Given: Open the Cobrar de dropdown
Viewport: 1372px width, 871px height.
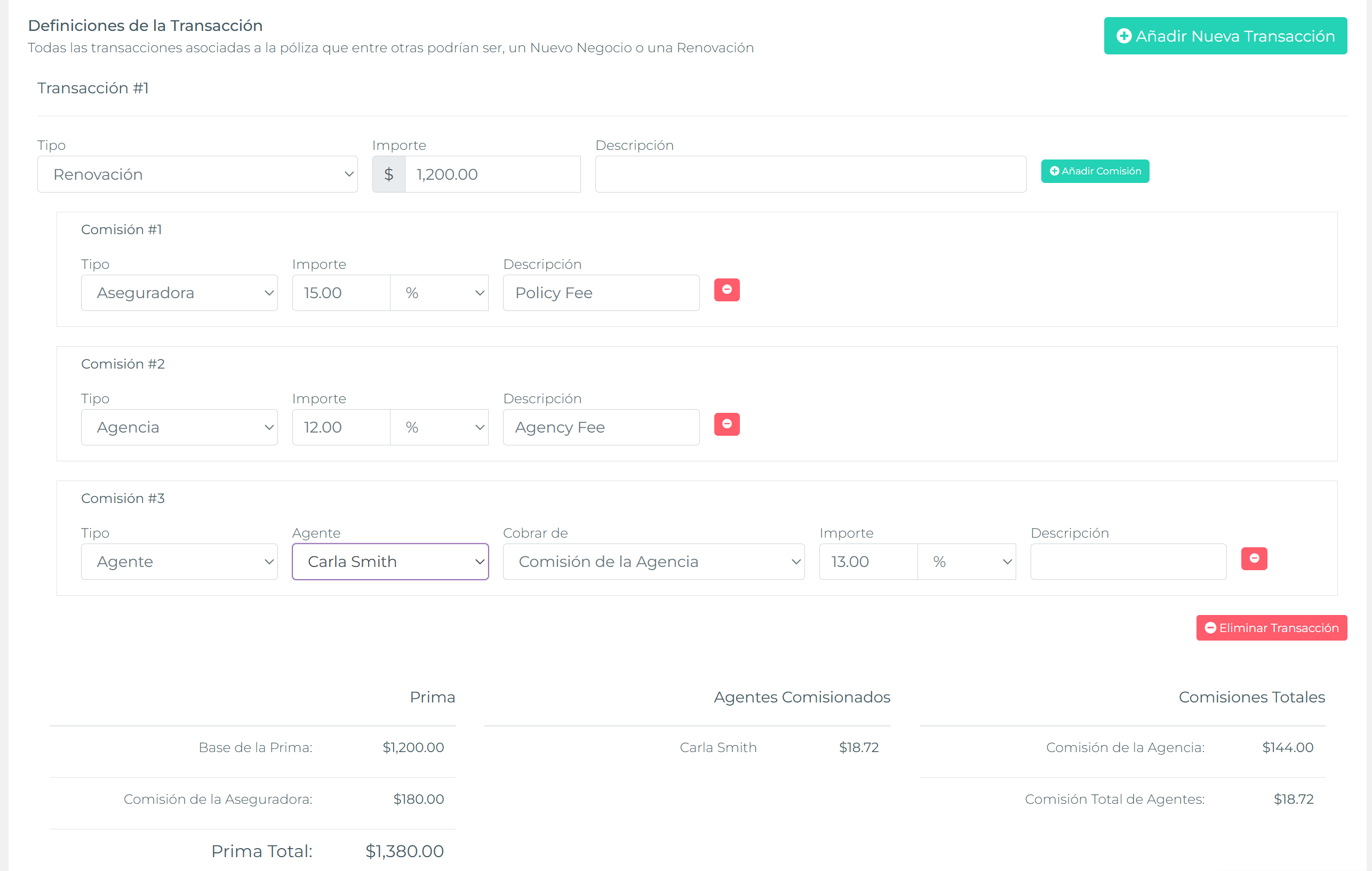Looking at the screenshot, I should (653, 562).
